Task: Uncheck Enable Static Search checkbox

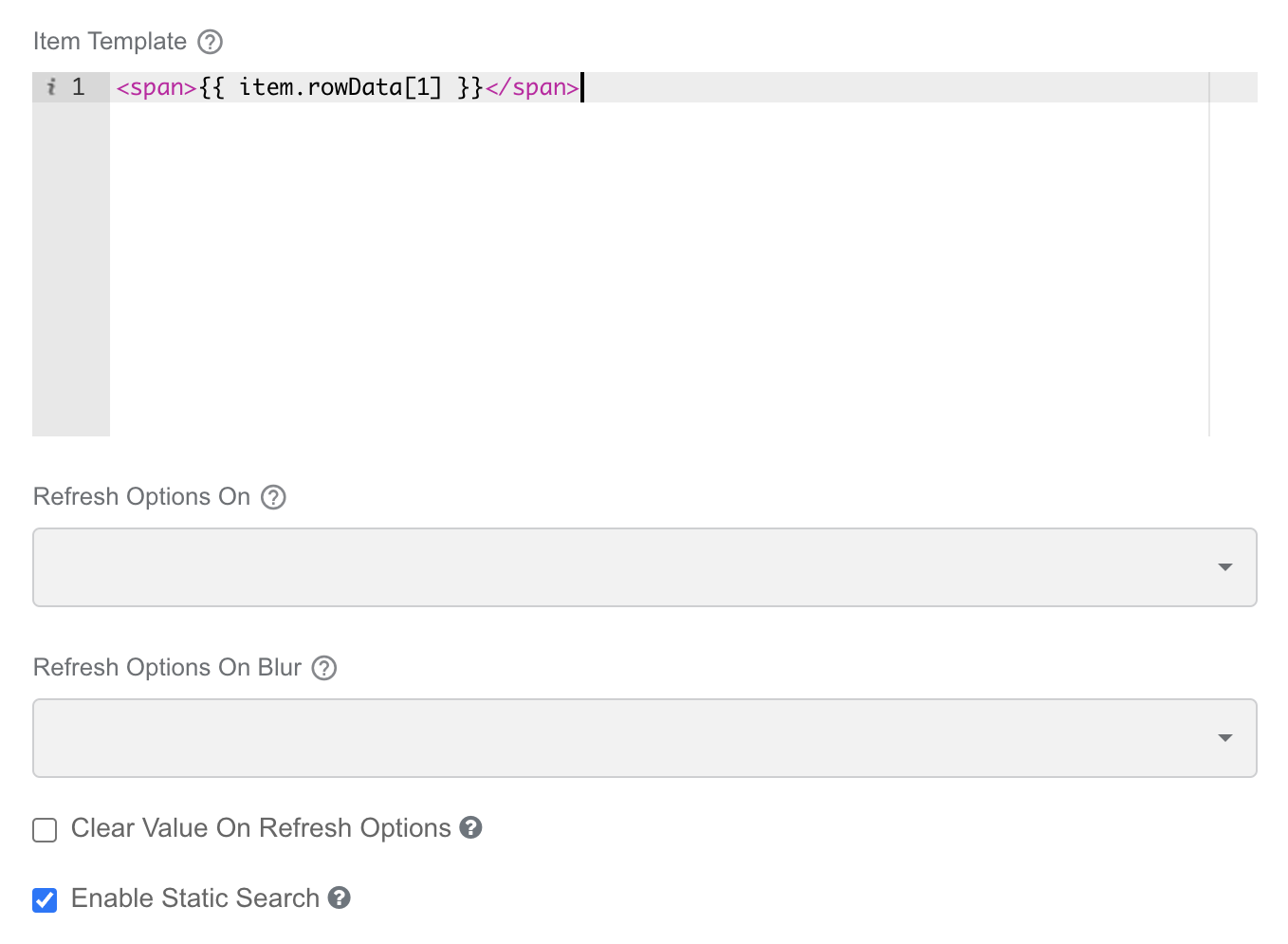Action: tap(45, 900)
